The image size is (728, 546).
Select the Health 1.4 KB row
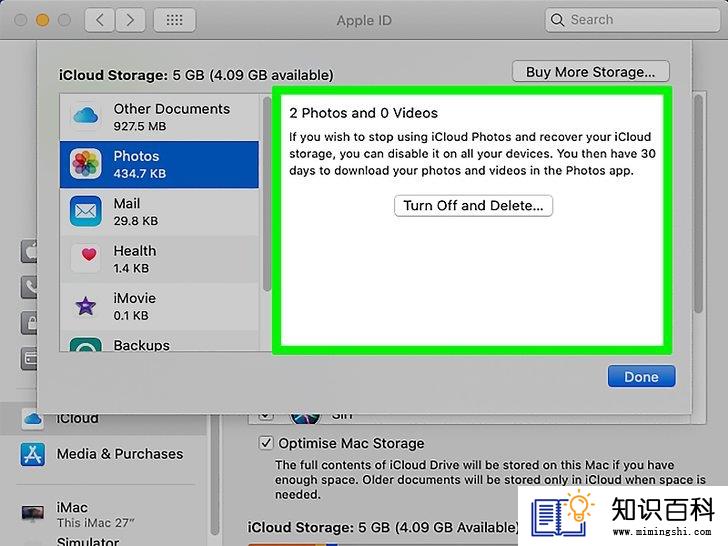click(x=159, y=259)
